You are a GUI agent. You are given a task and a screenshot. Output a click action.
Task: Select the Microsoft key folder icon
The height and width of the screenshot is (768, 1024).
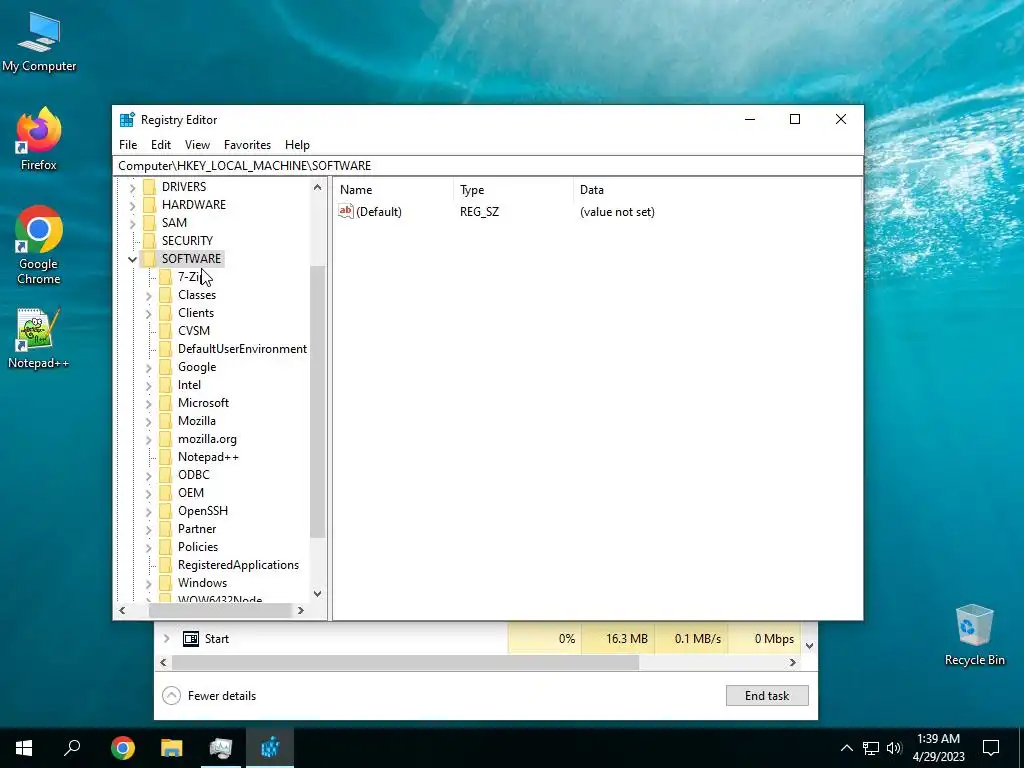pos(166,403)
